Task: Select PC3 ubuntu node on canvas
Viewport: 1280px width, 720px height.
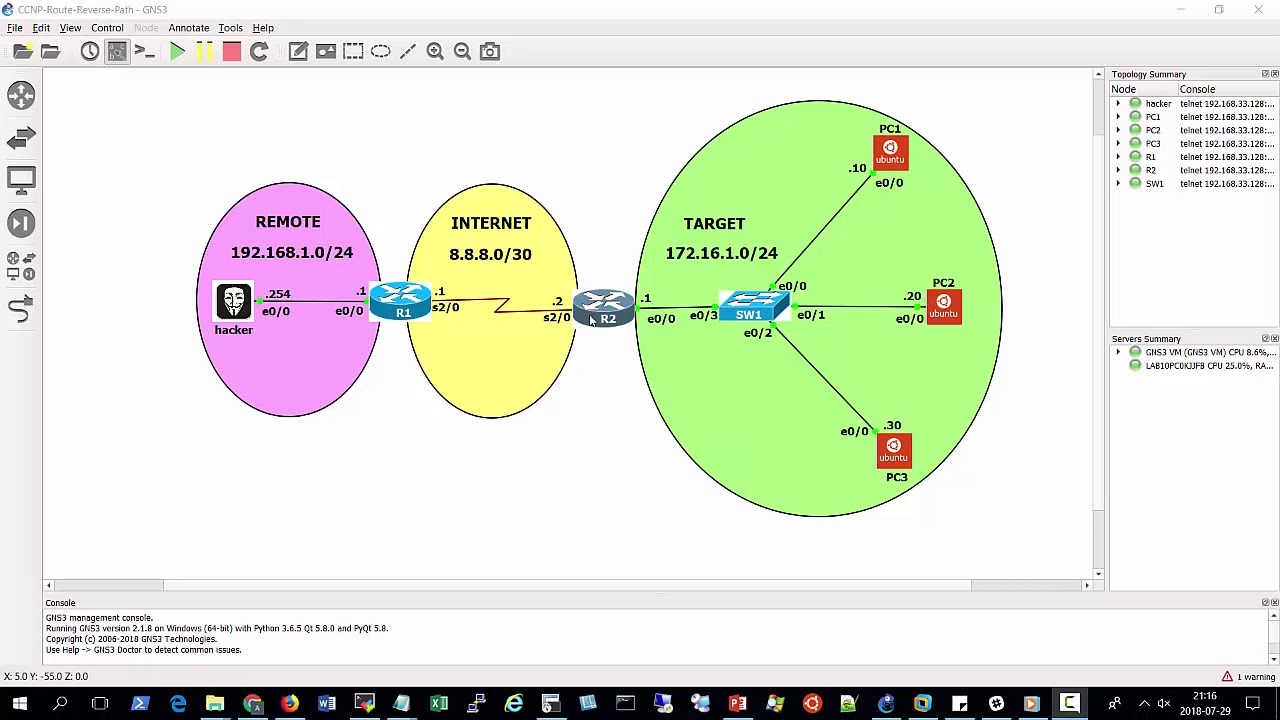Action: 894,450
